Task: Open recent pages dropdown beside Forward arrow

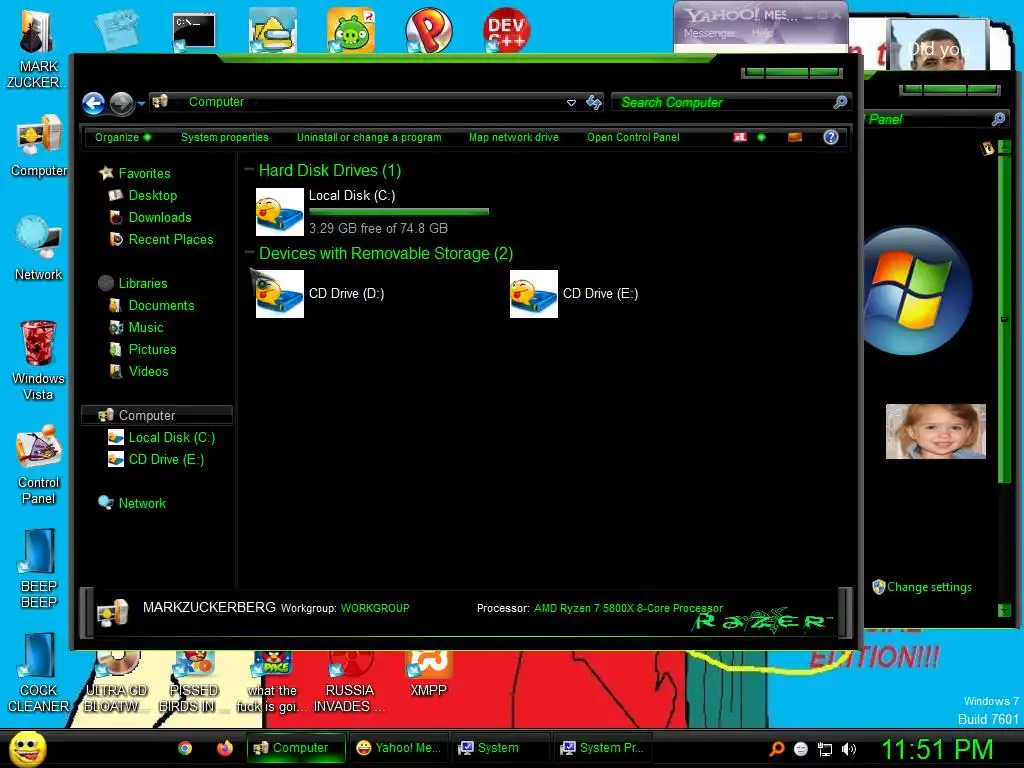Action: [141, 103]
